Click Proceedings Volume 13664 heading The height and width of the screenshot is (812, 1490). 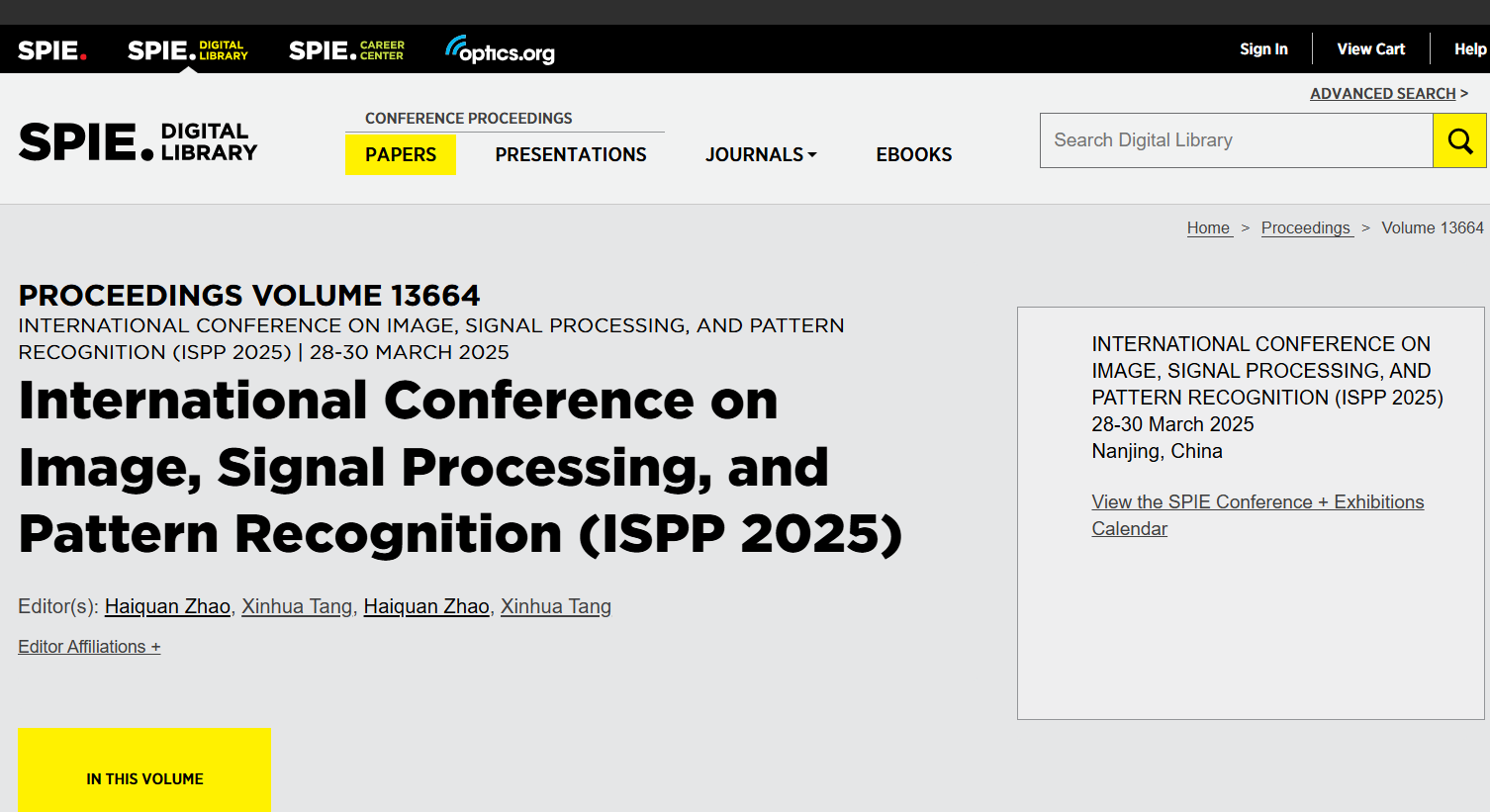pos(249,296)
